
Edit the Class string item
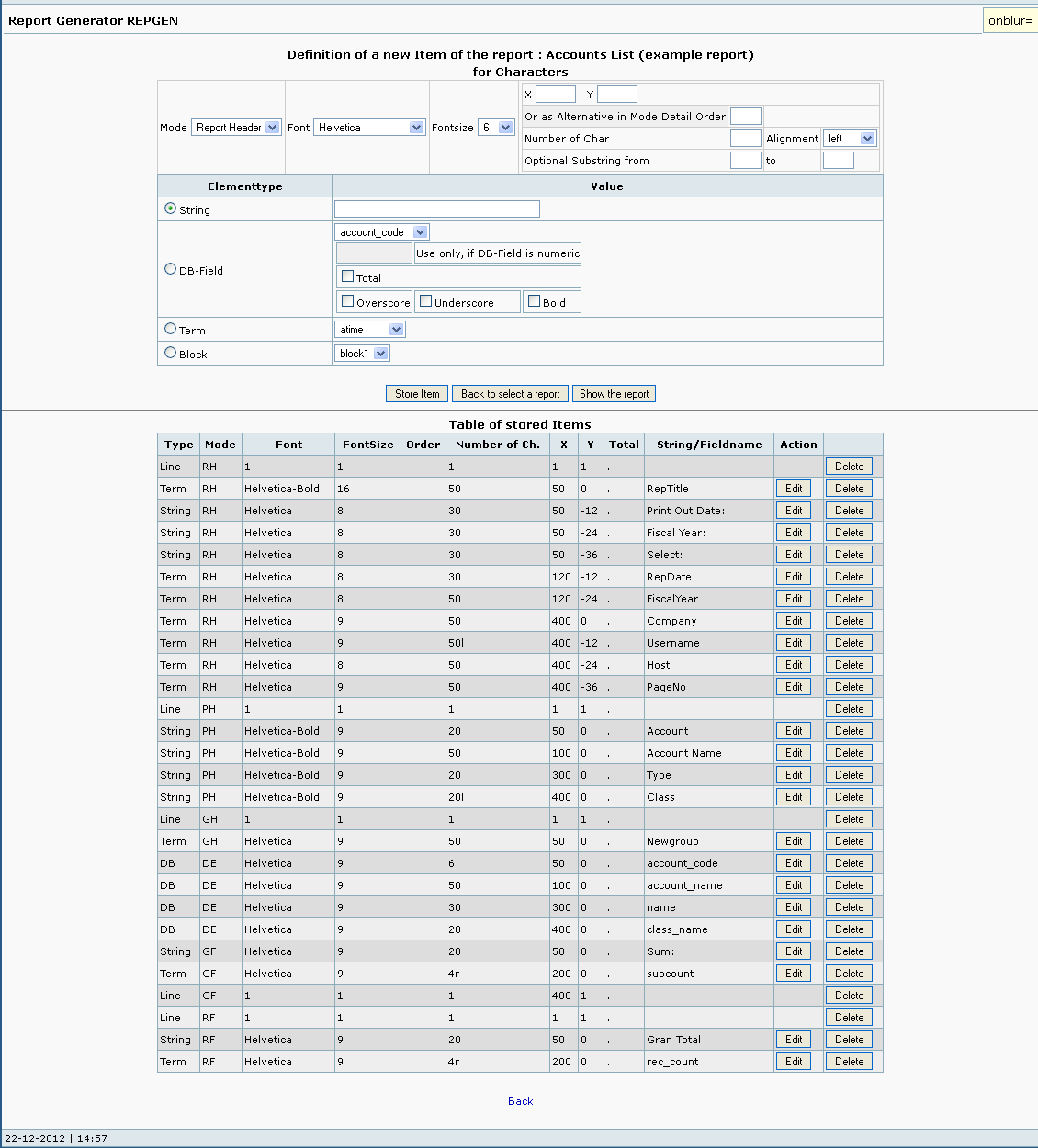coord(794,797)
